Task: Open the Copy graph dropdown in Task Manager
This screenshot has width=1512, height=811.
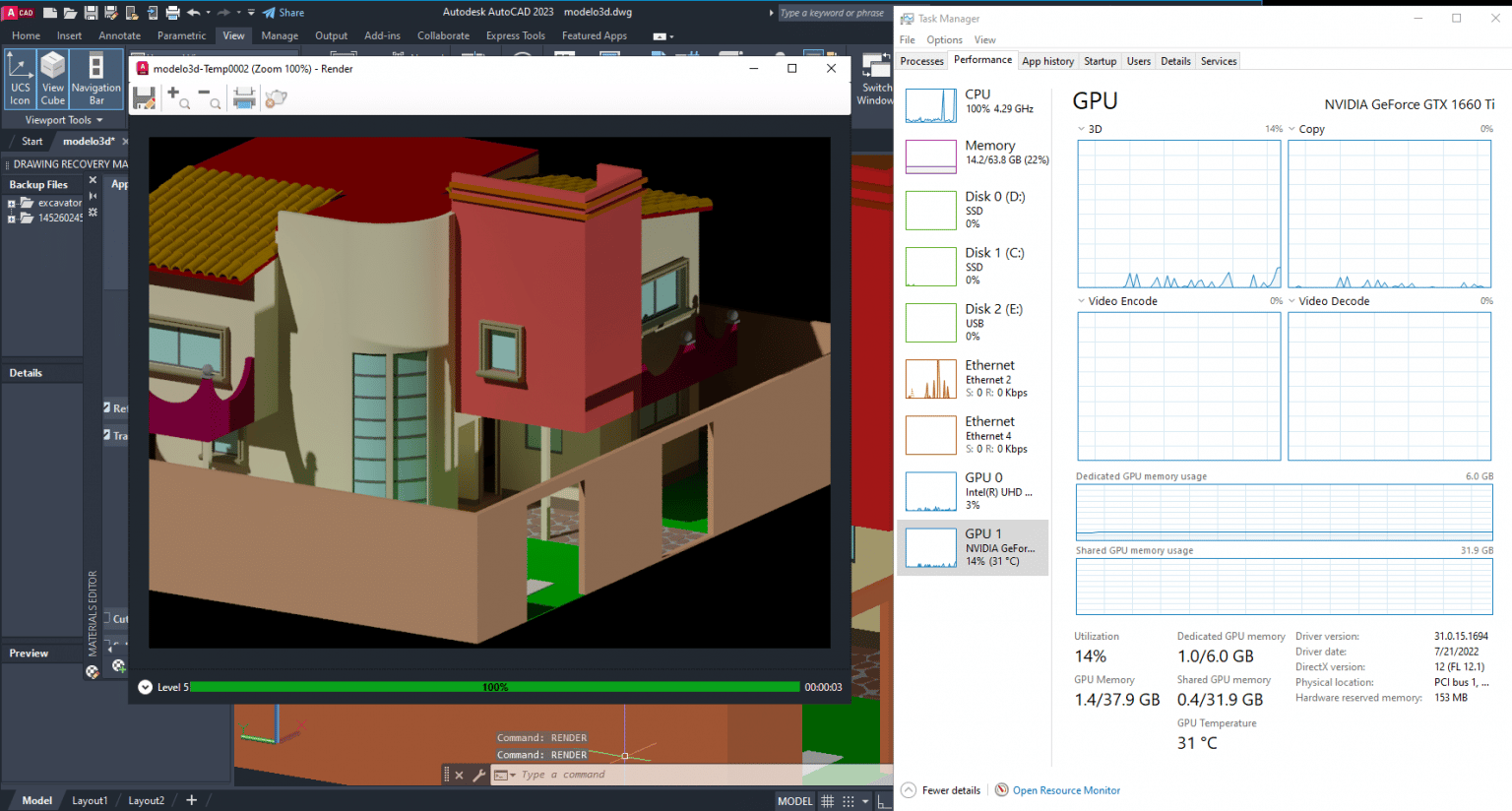Action: [x=1291, y=129]
